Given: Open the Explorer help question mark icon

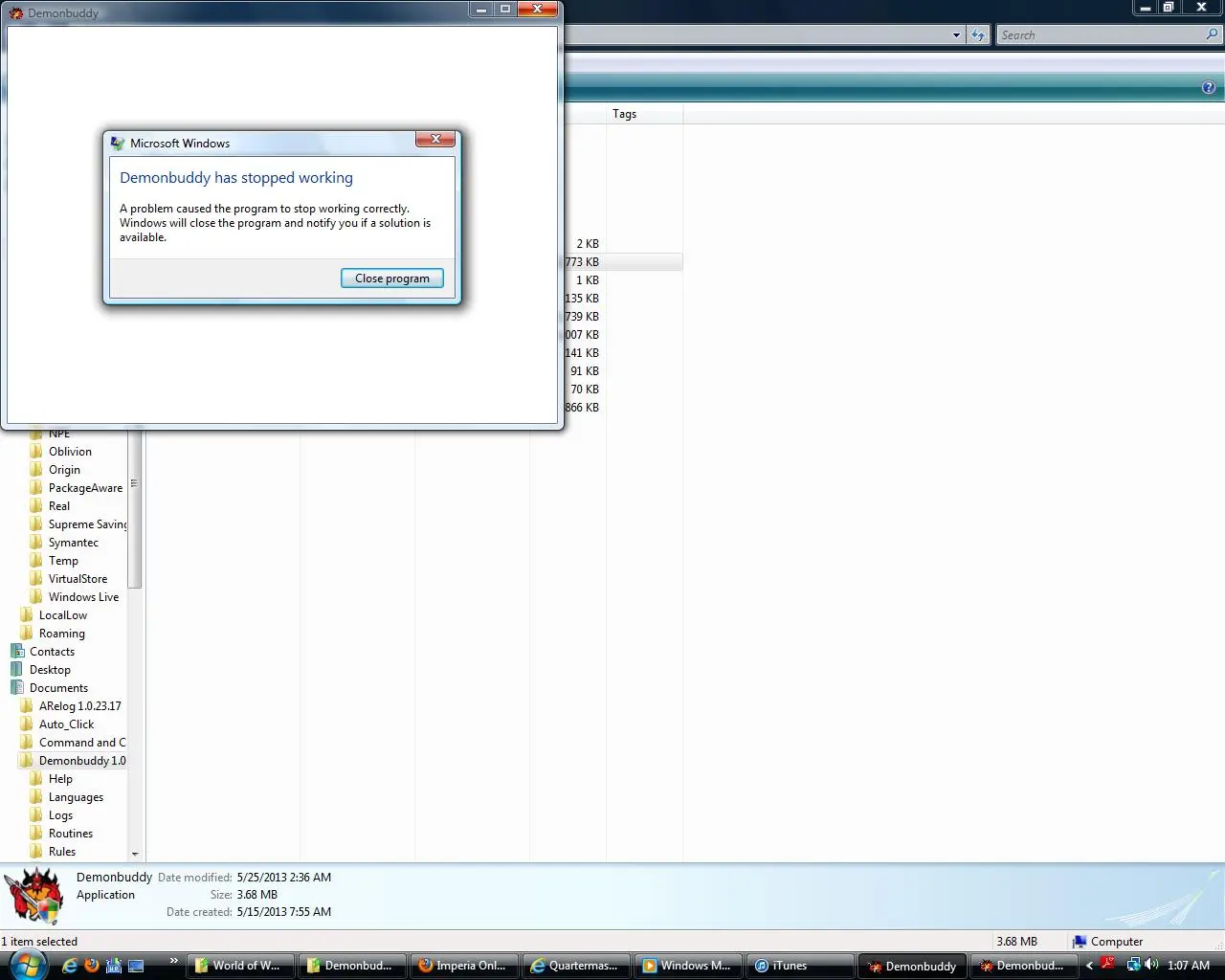Looking at the screenshot, I should pos(1208,88).
